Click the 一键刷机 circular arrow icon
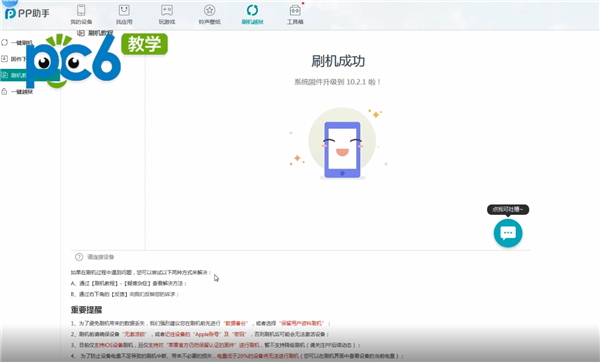The image size is (600, 362). (4, 42)
